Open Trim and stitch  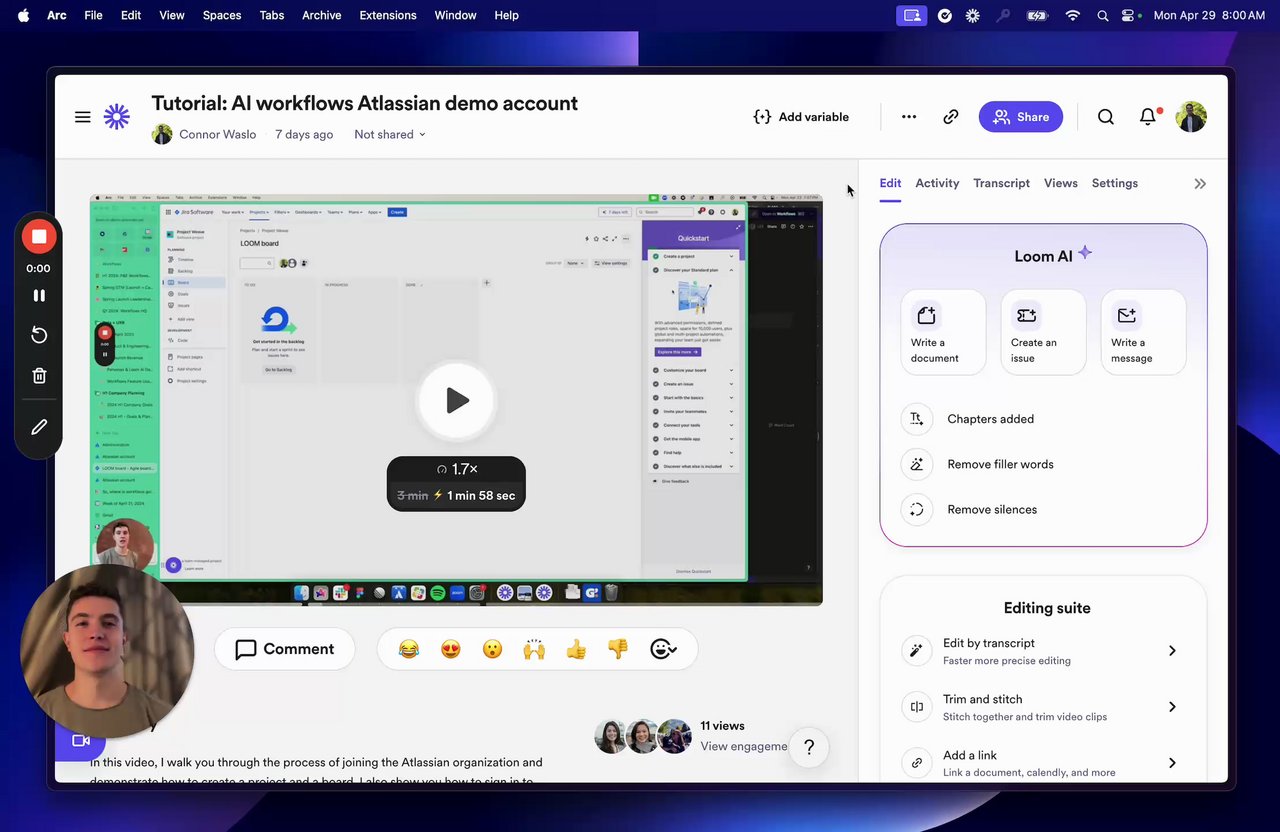pyautogui.click(x=1043, y=707)
